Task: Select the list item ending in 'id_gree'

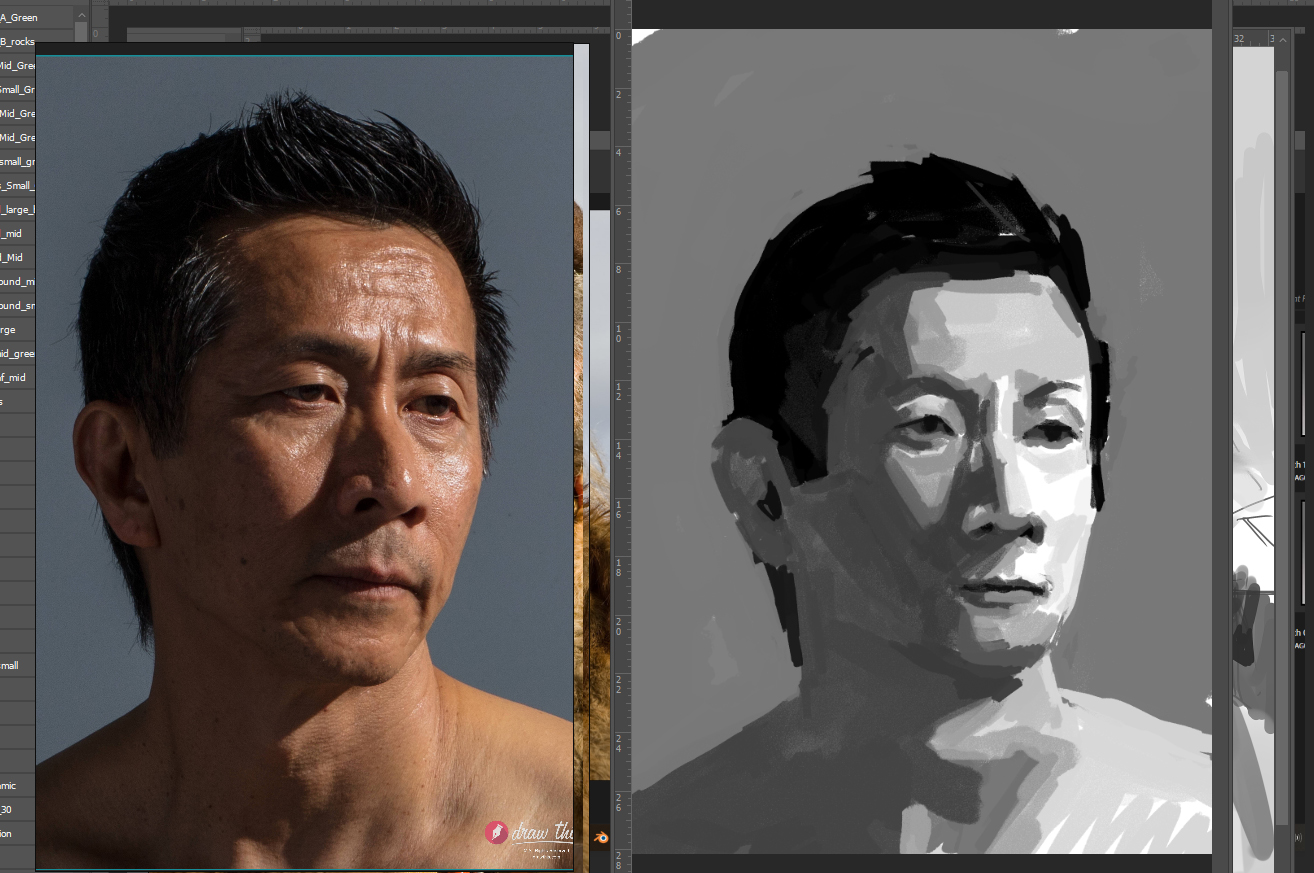Action: pyautogui.click(x=18, y=353)
